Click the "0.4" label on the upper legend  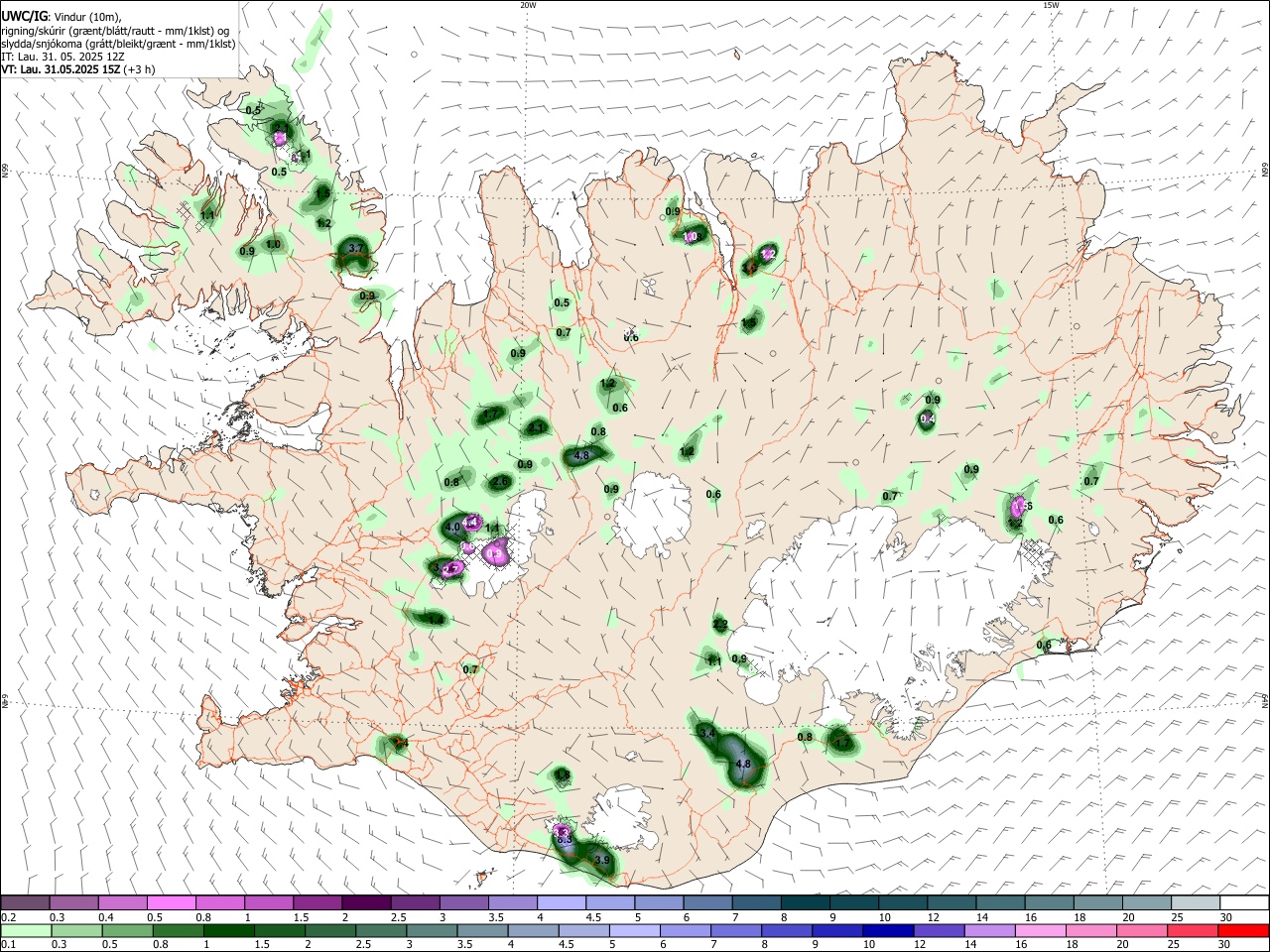(x=106, y=917)
